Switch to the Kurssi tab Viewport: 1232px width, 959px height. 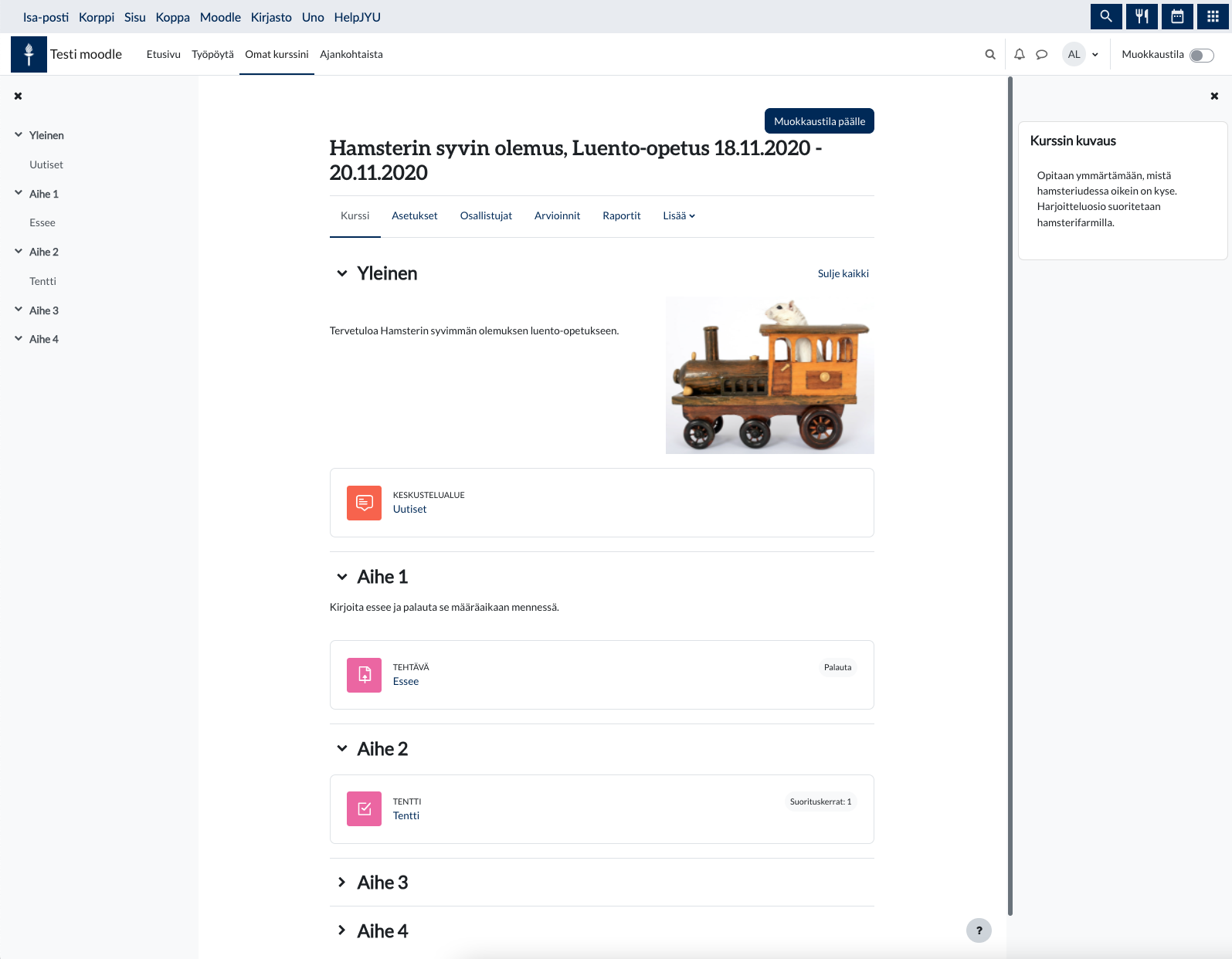pos(355,215)
